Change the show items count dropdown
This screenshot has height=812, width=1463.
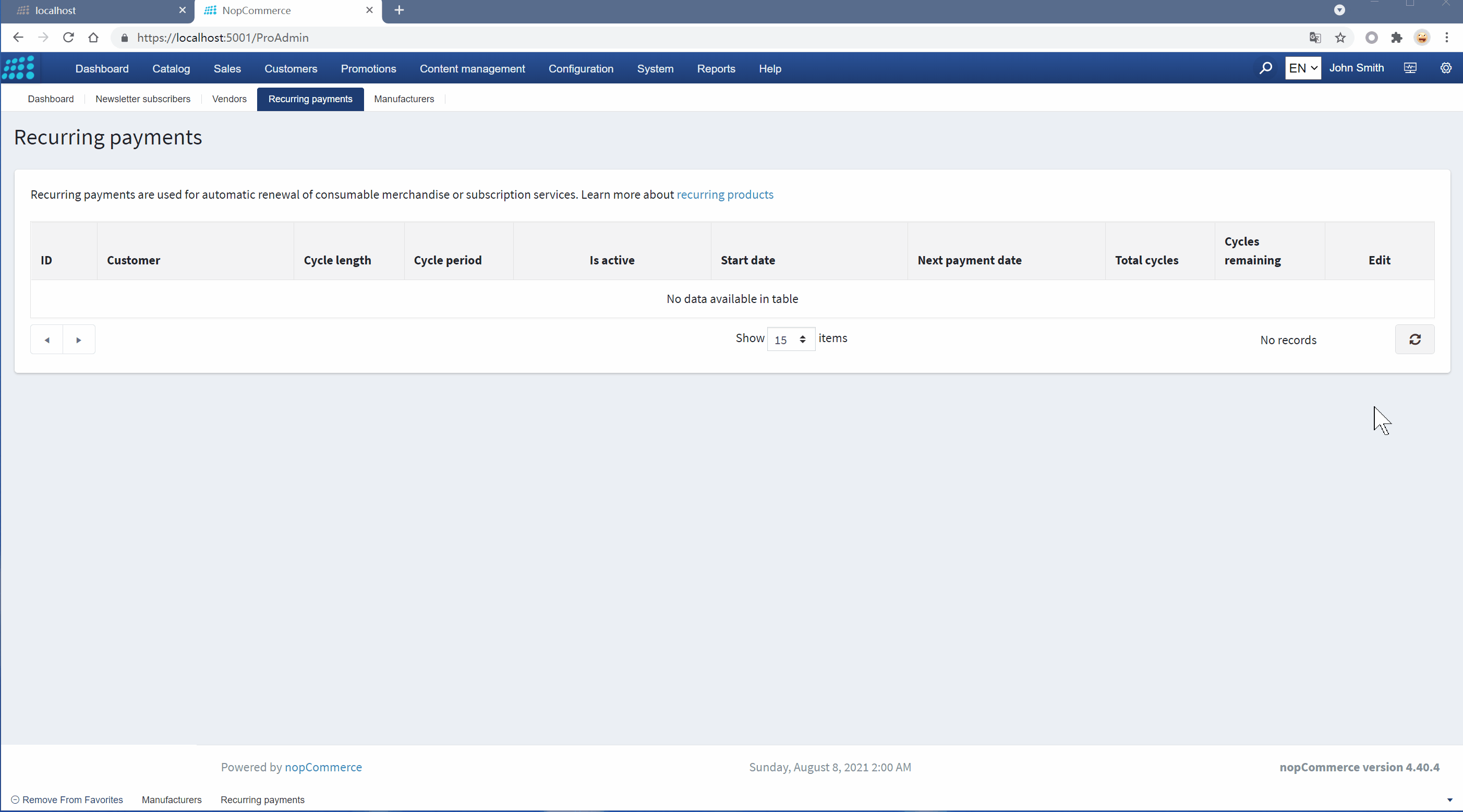[x=791, y=340]
